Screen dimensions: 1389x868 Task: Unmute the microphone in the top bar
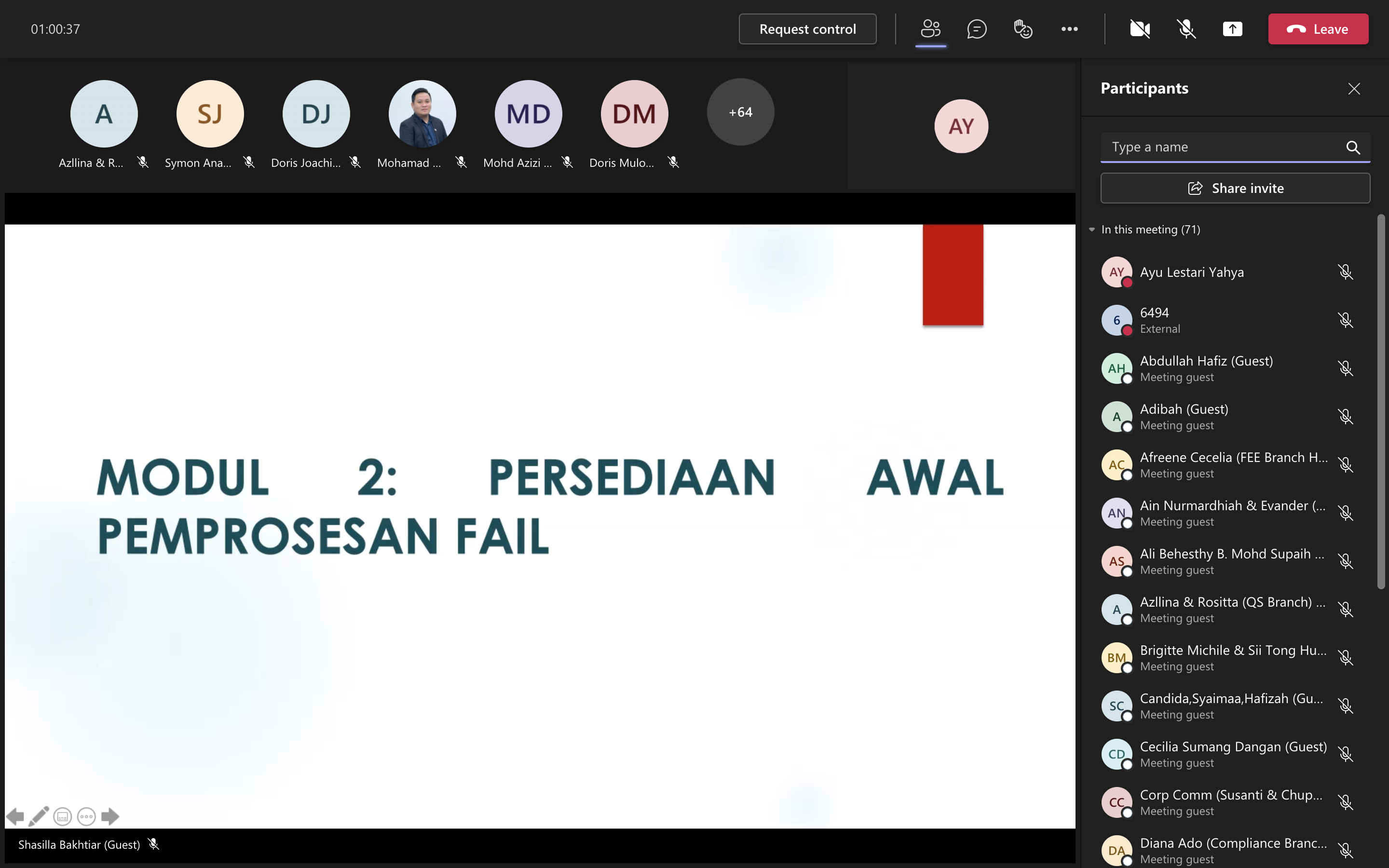1186,29
